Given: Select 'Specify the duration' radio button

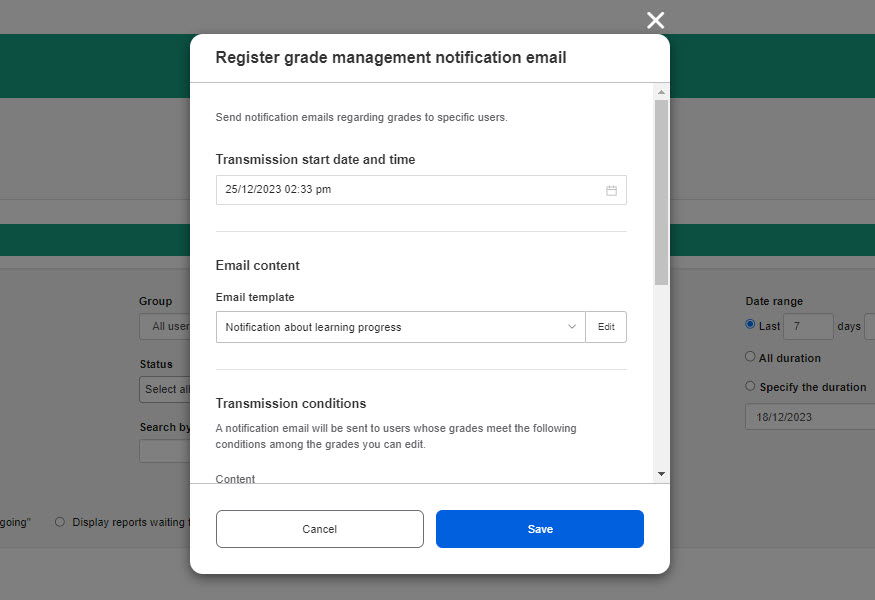Looking at the screenshot, I should click(751, 386).
